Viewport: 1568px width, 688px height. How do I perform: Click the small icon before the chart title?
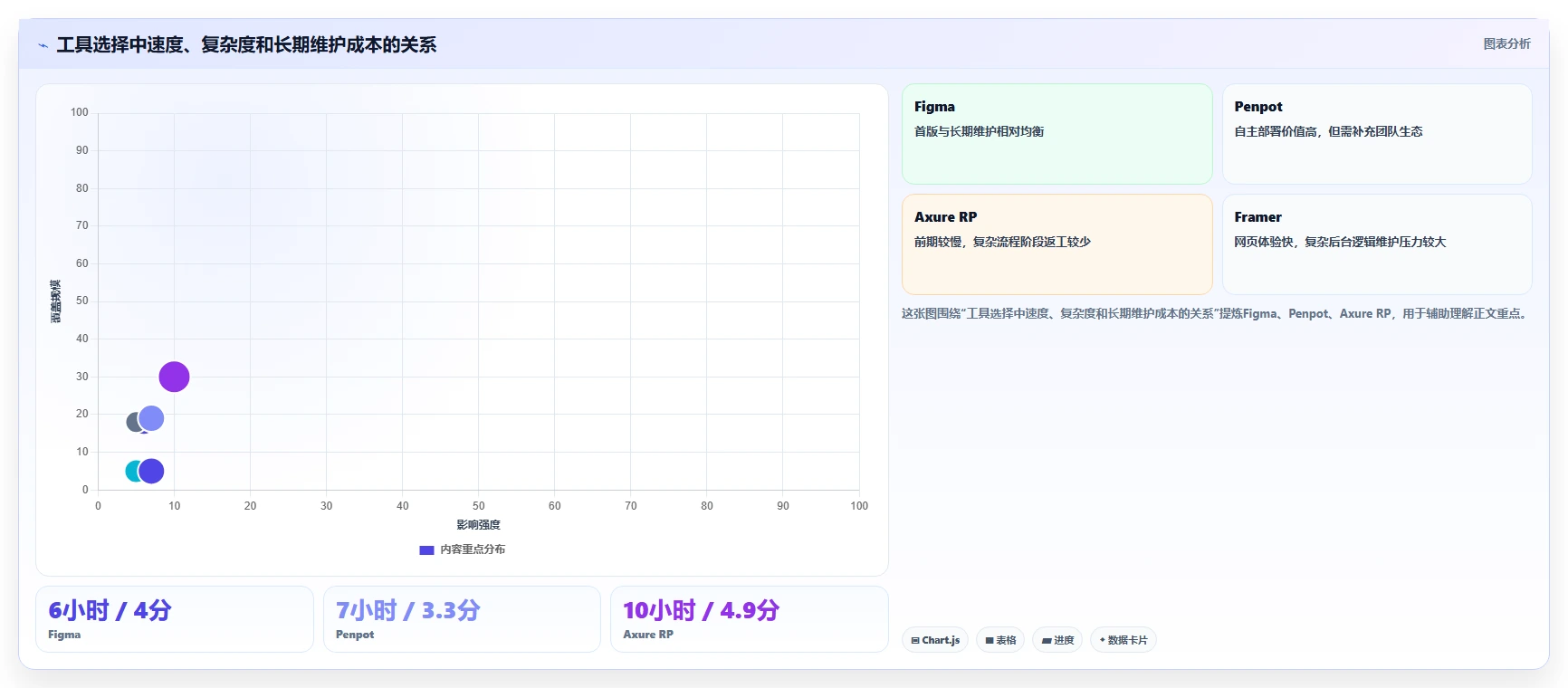[43, 45]
